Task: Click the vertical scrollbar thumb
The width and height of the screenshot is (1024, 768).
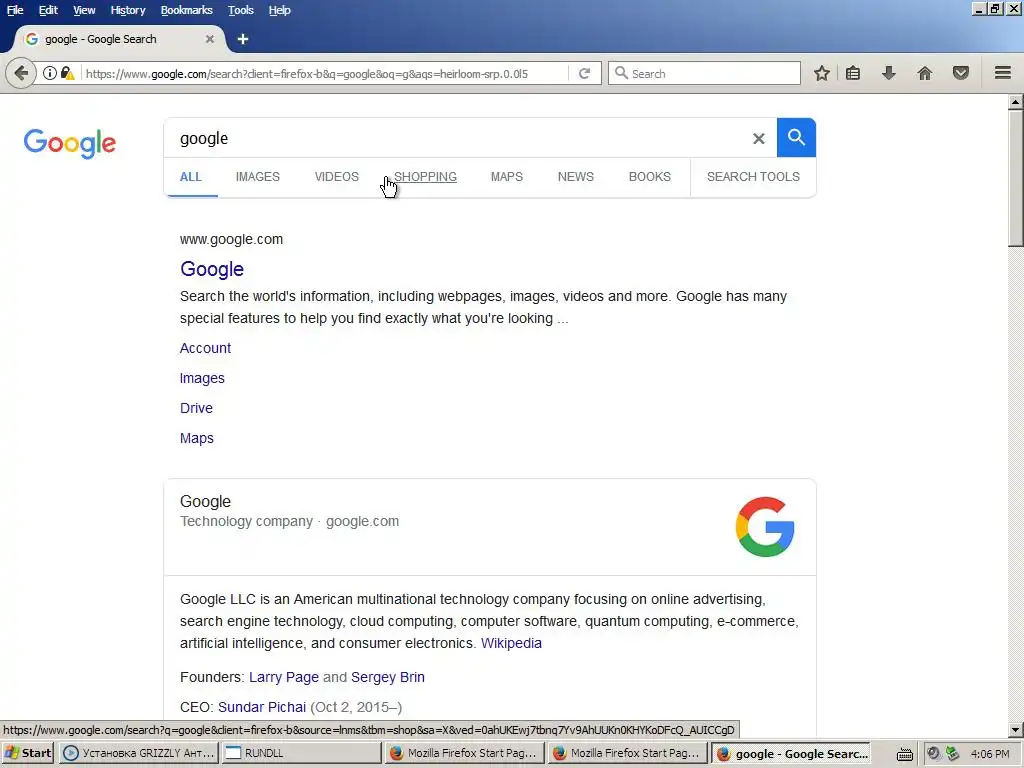Action: pos(1016,178)
